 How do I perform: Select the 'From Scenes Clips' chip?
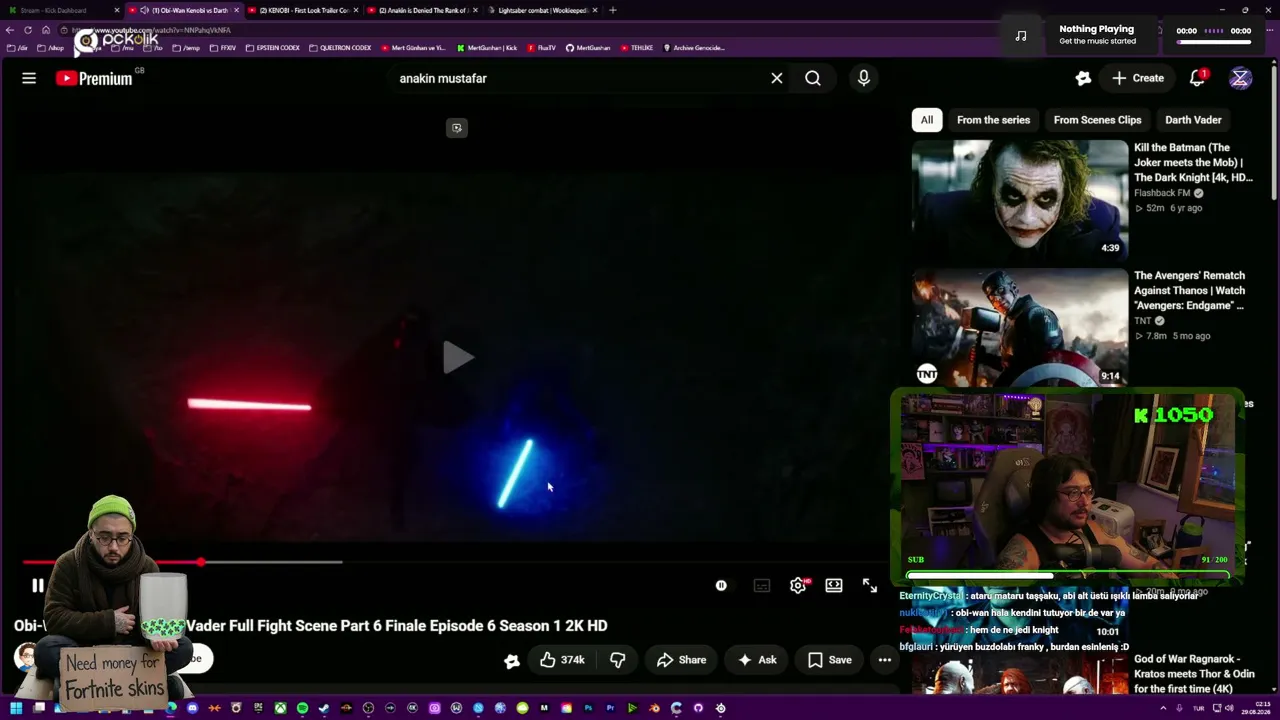coord(1097,120)
